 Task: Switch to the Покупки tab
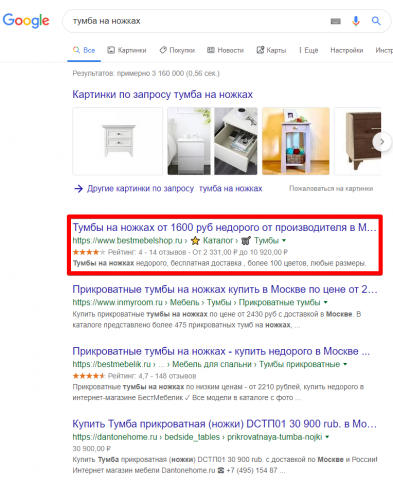pyautogui.click(x=177, y=50)
